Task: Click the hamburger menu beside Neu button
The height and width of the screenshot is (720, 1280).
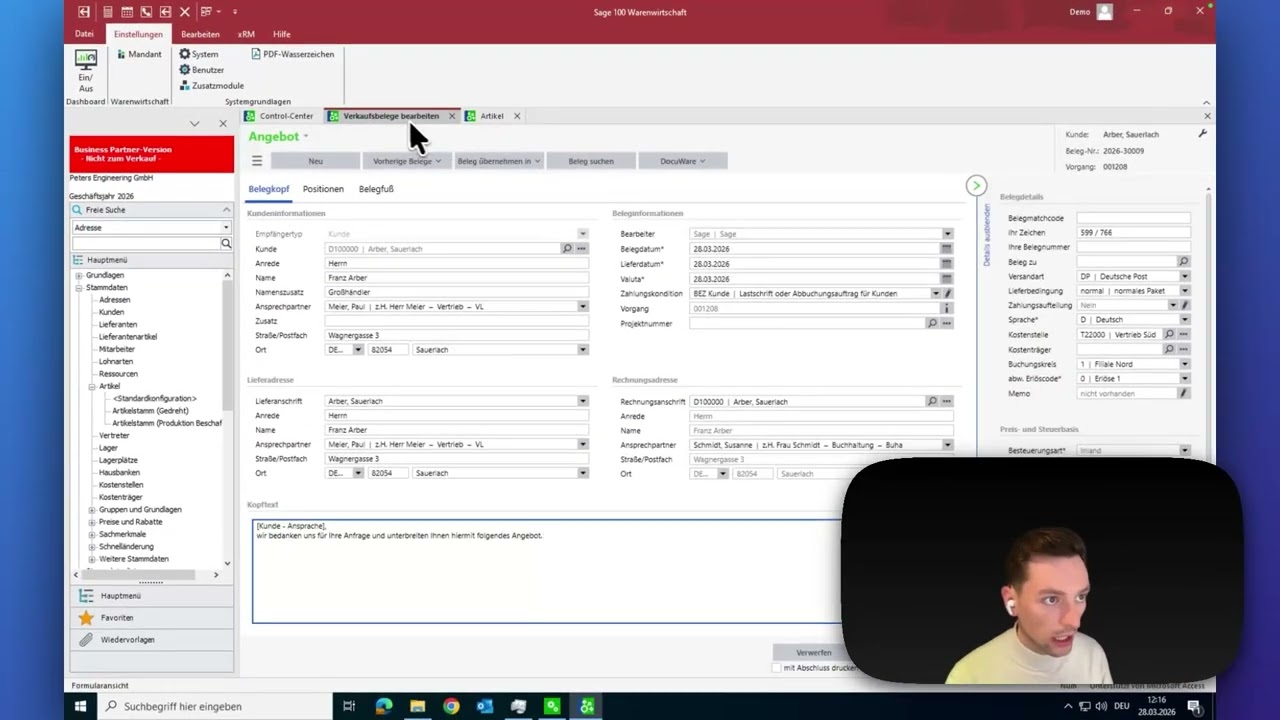Action: (x=257, y=160)
